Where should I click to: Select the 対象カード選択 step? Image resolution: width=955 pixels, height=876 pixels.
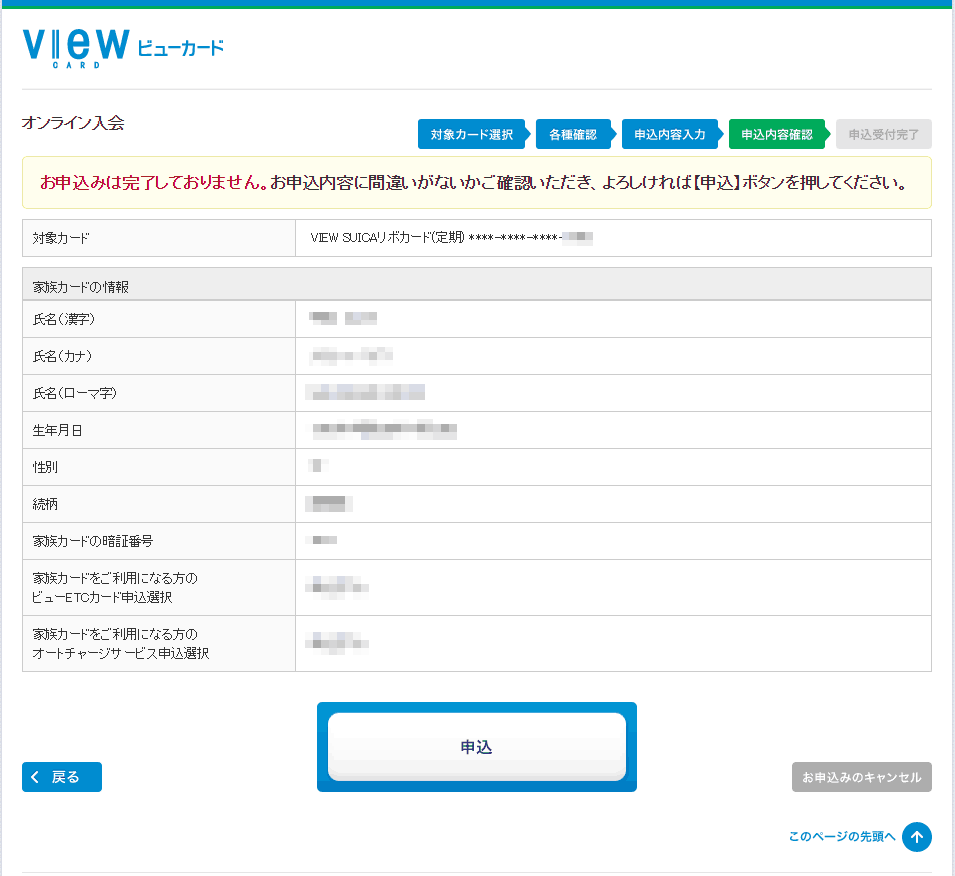[x=470, y=134]
